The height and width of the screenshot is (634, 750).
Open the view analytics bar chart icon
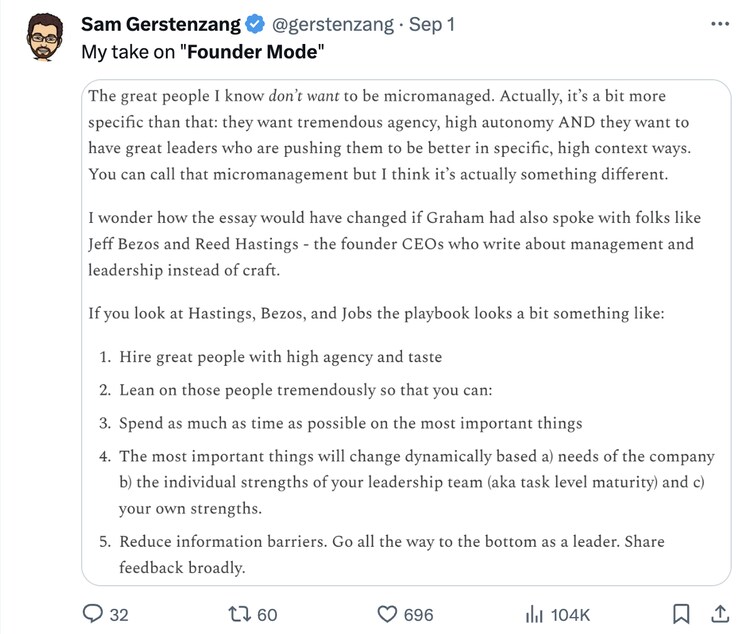[x=535, y=614]
